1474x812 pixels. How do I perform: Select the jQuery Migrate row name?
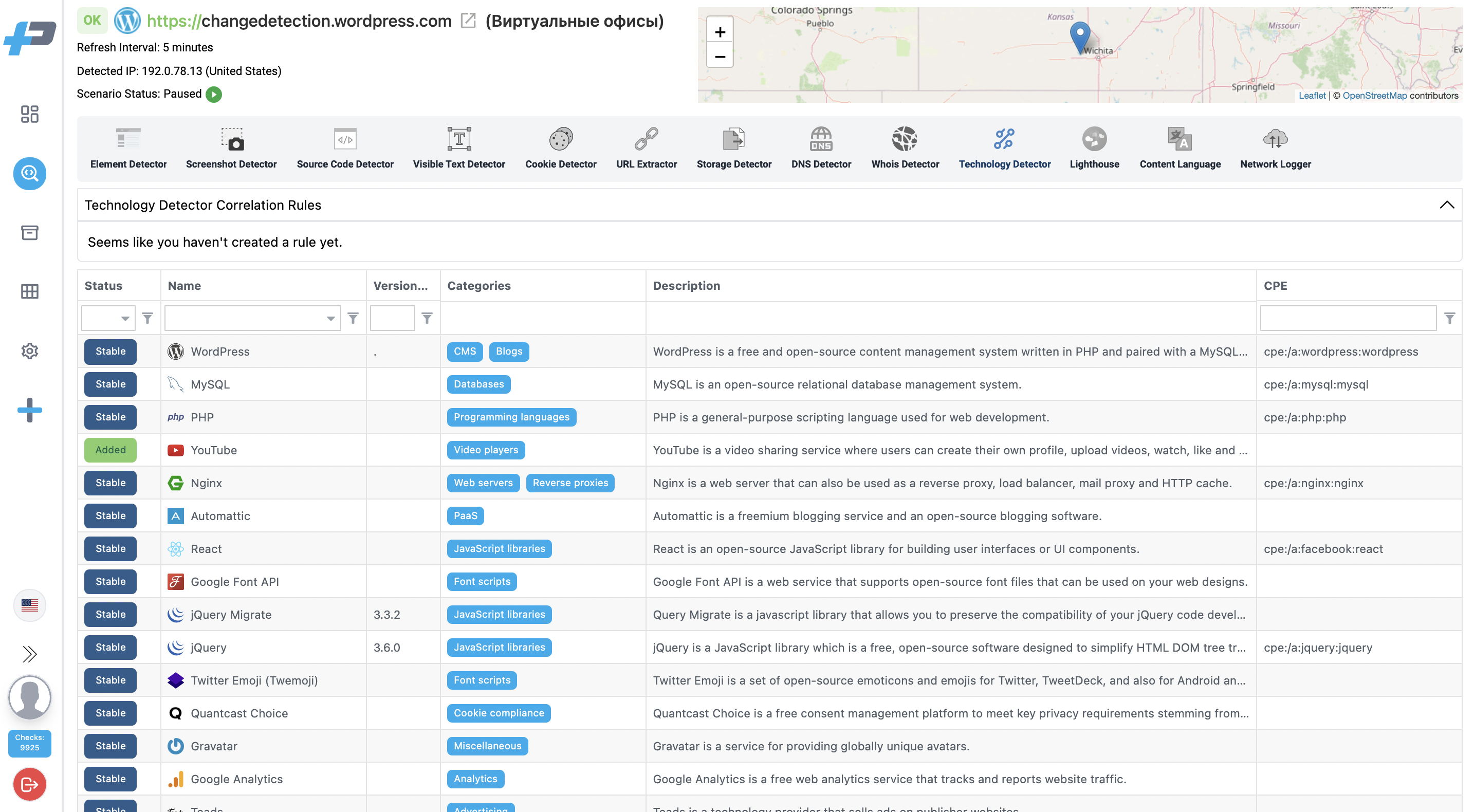pos(231,615)
